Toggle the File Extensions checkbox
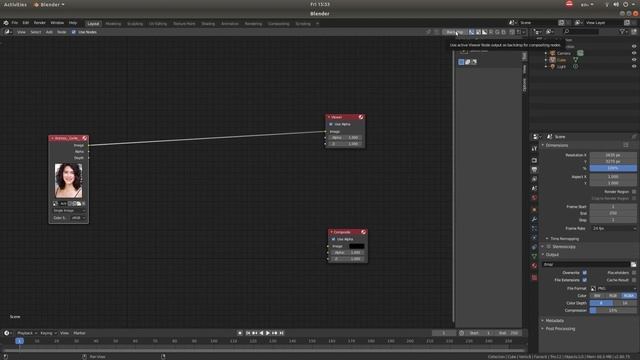Viewport: 640px width, 360px height. coord(584,280)
